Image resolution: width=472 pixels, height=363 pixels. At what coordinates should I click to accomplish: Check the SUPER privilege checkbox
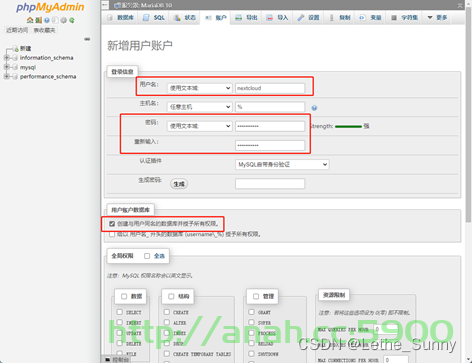[x=251, y=322]
